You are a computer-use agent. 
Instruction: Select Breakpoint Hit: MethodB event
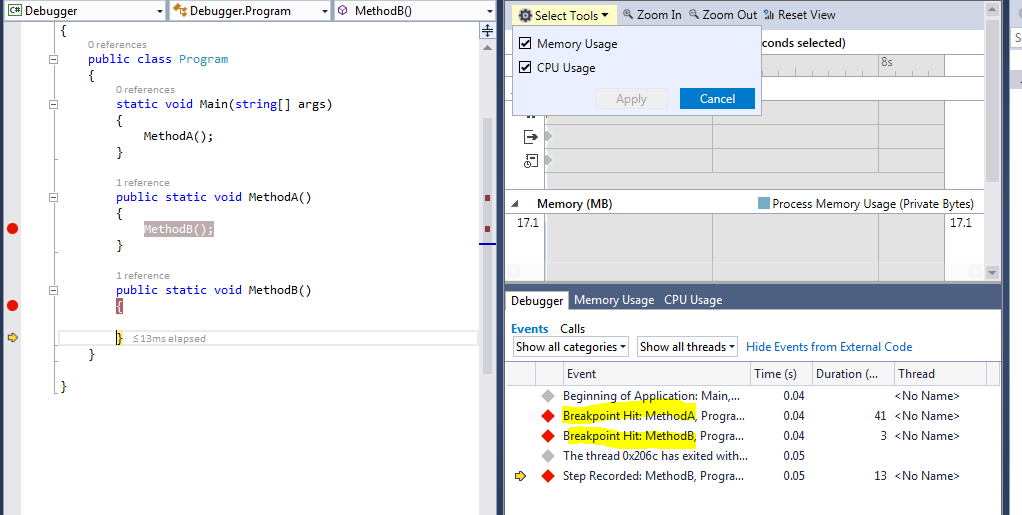752,435
